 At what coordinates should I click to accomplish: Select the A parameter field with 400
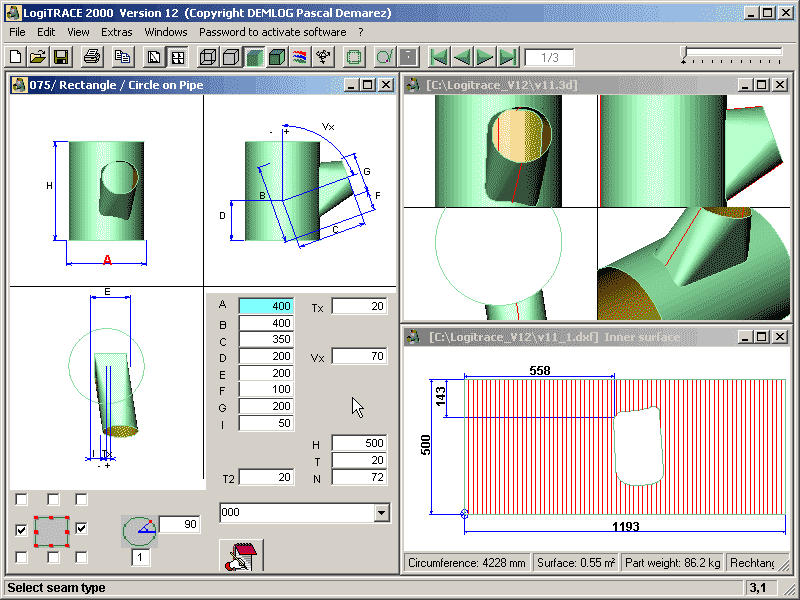click(266, 306)
